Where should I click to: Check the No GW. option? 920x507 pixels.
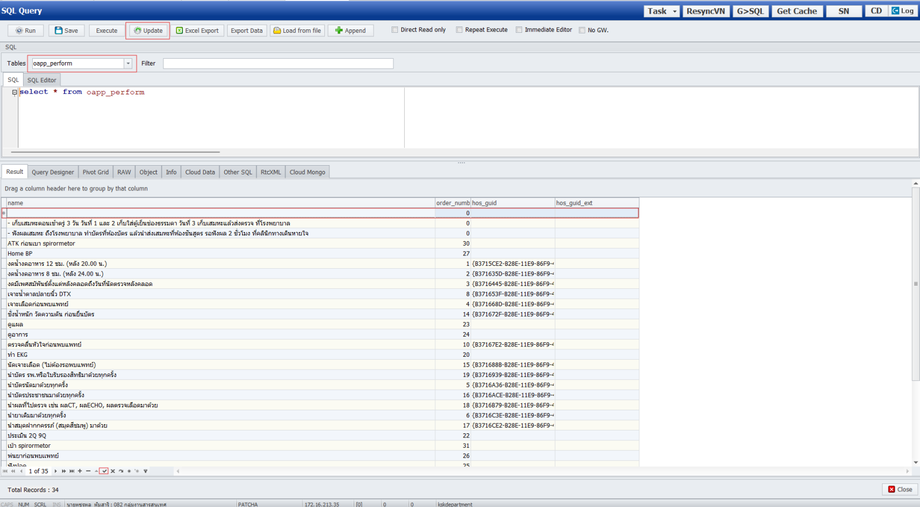point(582,30)
